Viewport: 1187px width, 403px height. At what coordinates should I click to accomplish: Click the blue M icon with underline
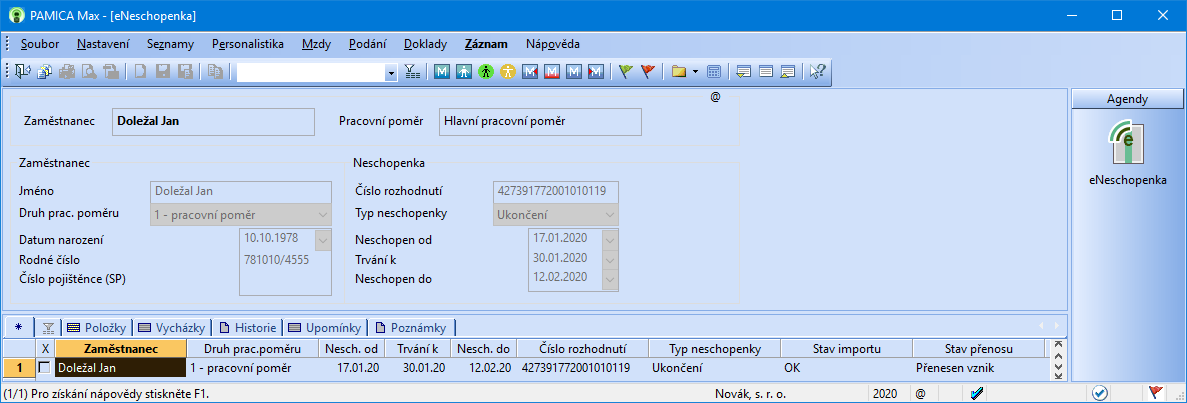coord(552,71)
